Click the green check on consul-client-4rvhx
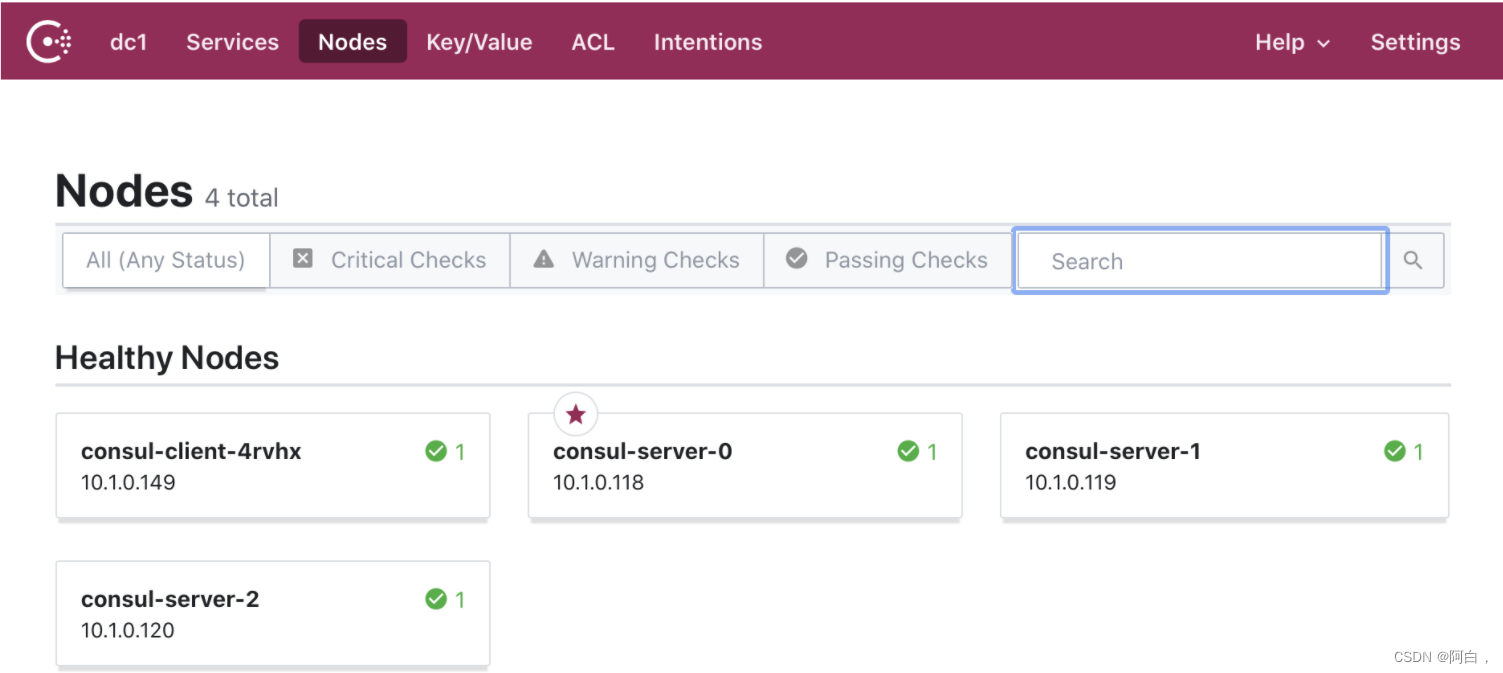1503x673 pixels. coord(436,452)
